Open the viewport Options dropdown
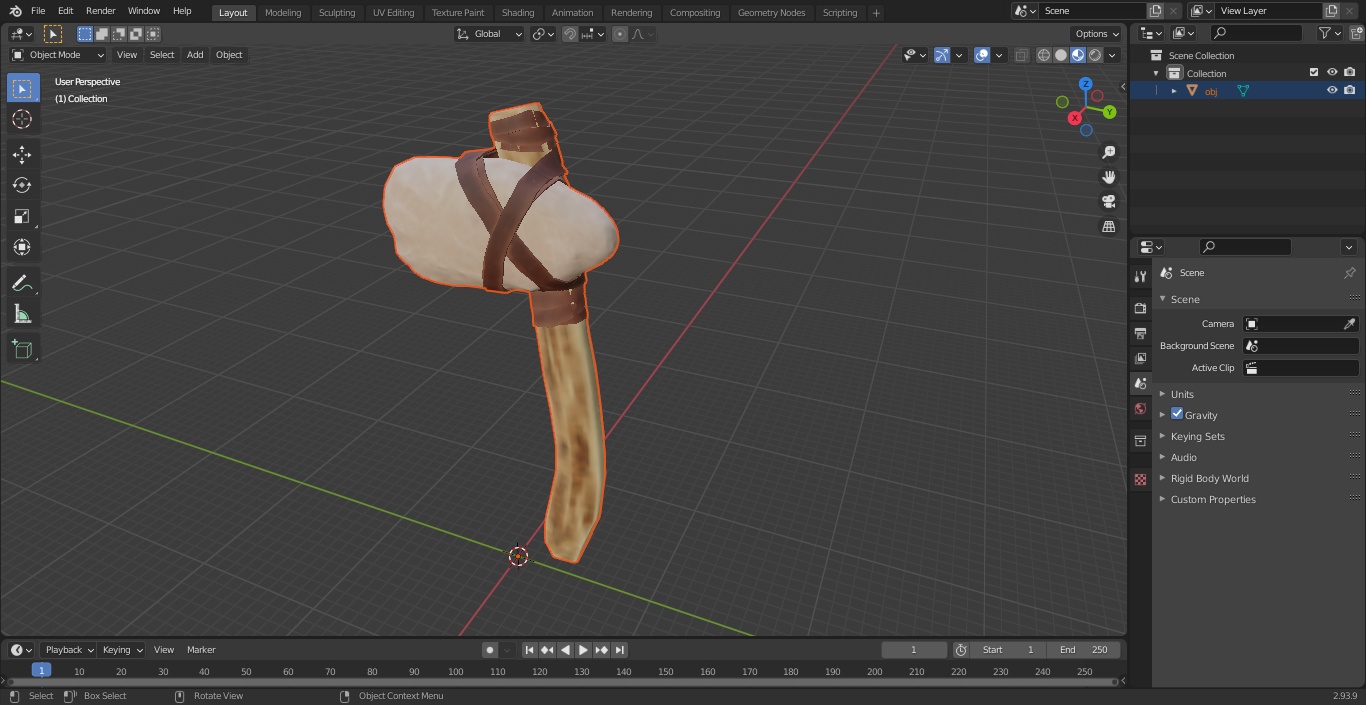This screenshot has width=1366, height=705. (x=1097, y=34)
